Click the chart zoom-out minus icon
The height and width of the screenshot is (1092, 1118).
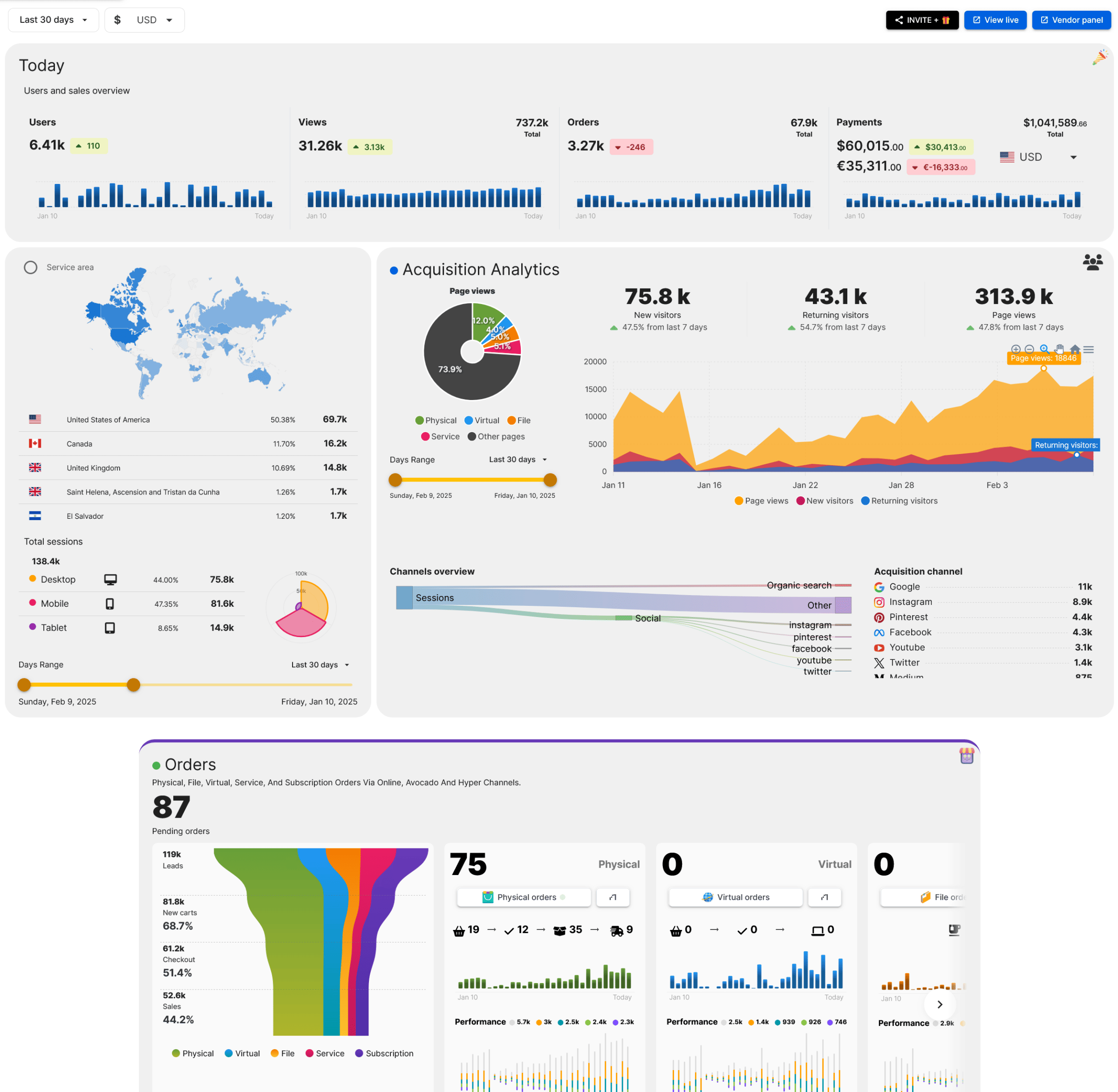pos(1029,349)
